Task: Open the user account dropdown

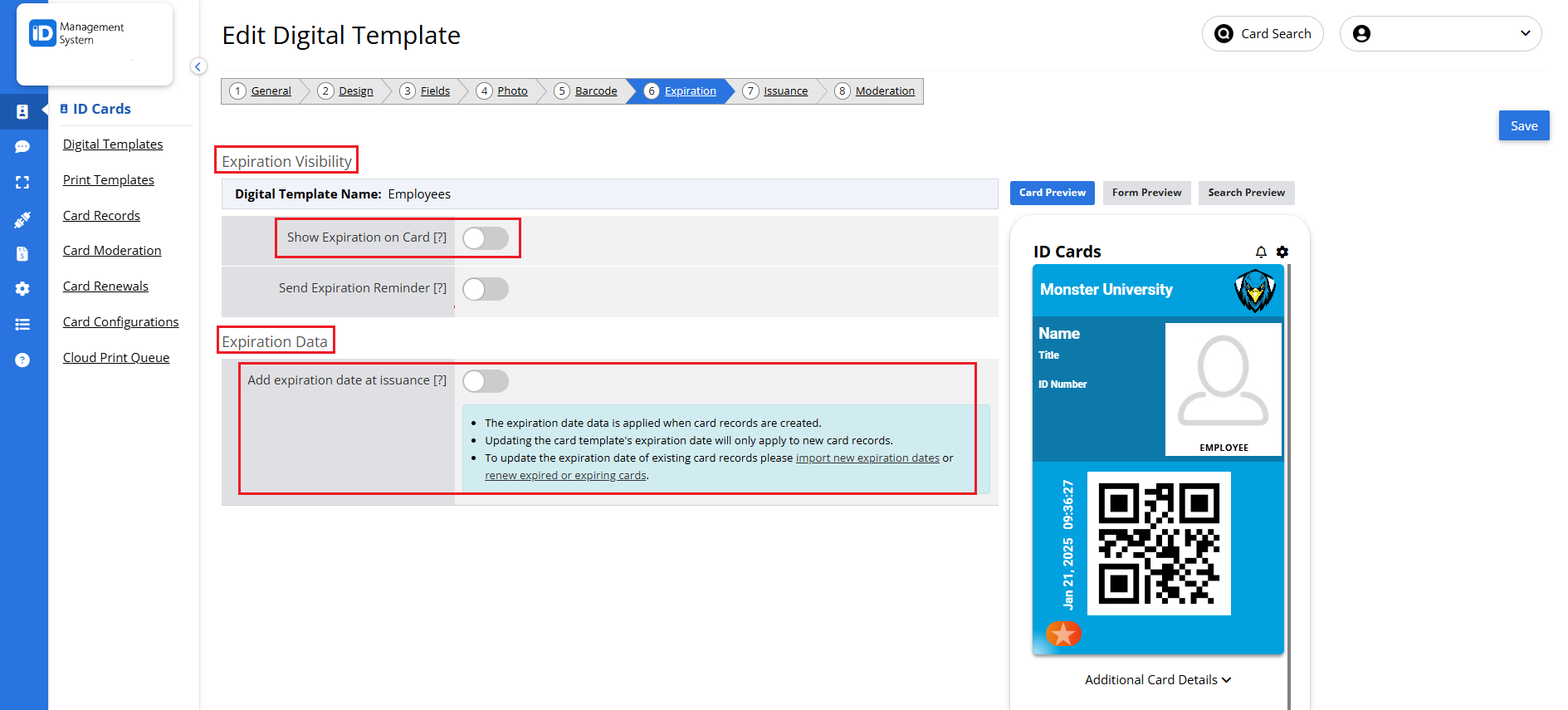Action: pos(1440,34)
